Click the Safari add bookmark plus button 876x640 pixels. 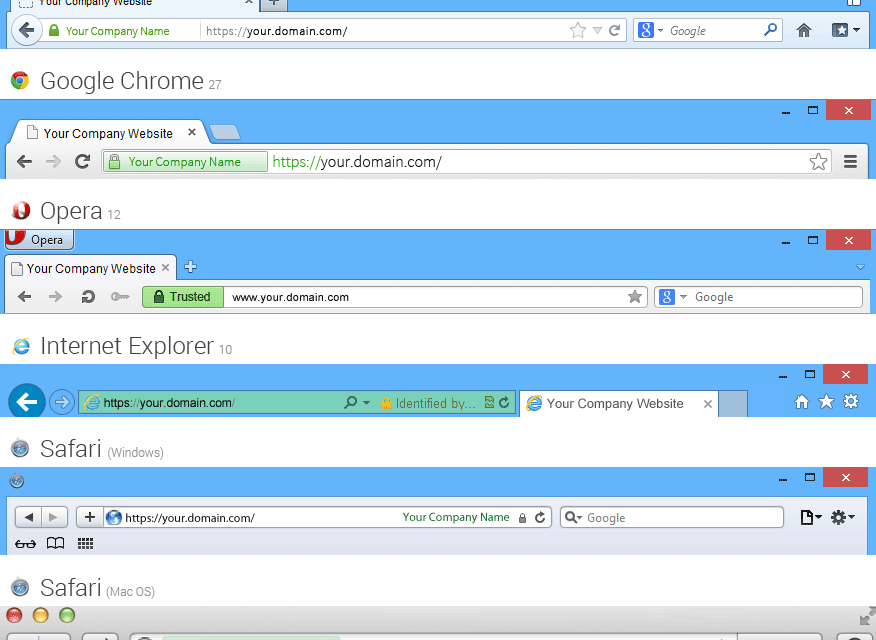90,517
